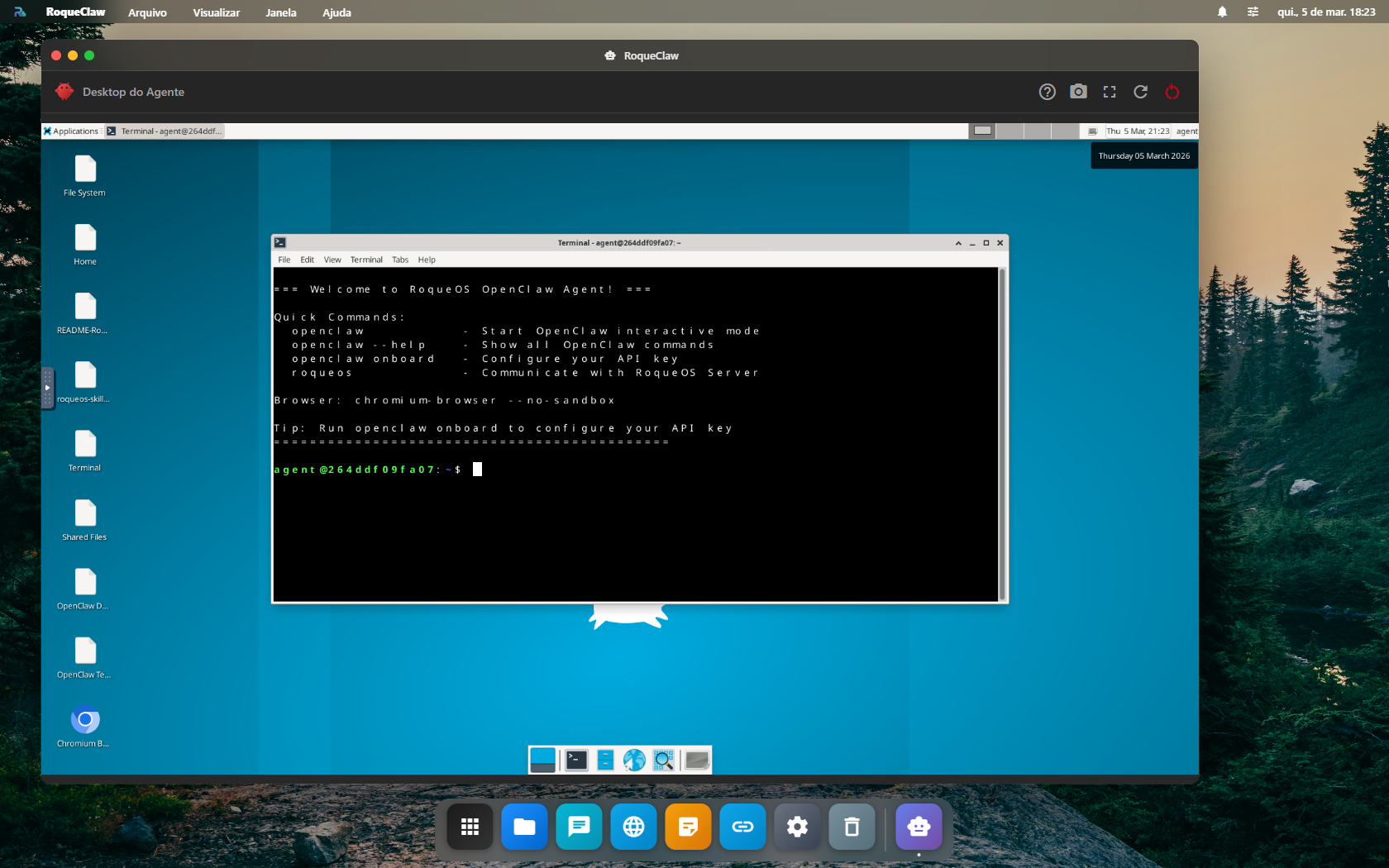The width and height of the screenshot is (1389, 868).
Task: Switch to the second workspace in the pager
Action: tap(1010, 131)
